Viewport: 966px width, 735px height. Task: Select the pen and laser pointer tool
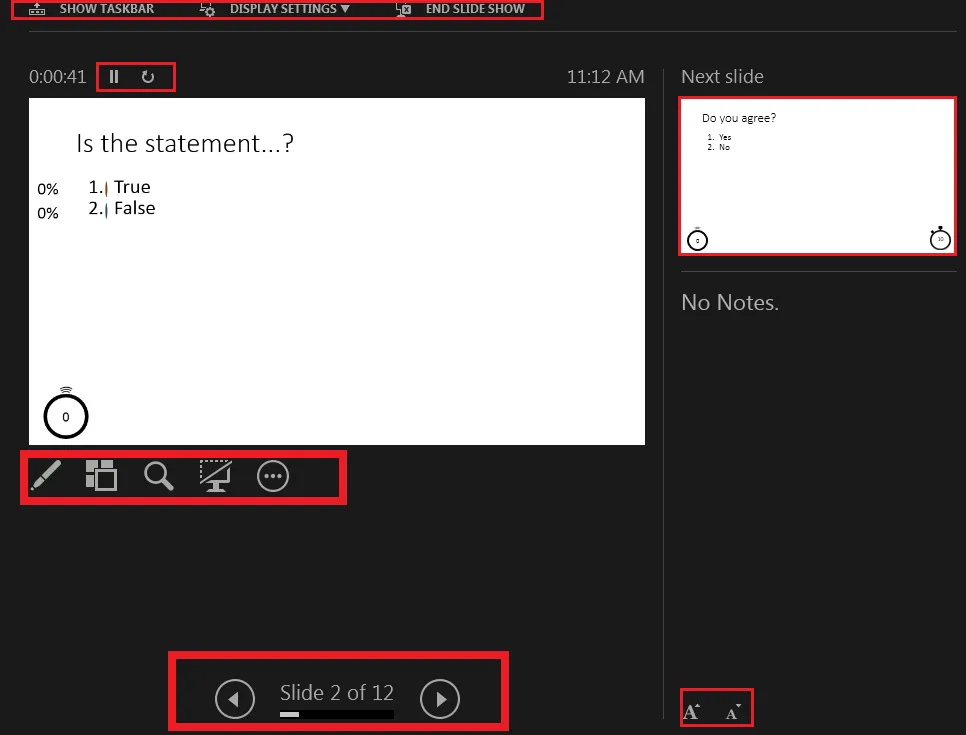pyautogui.click(x=46, y=476)
